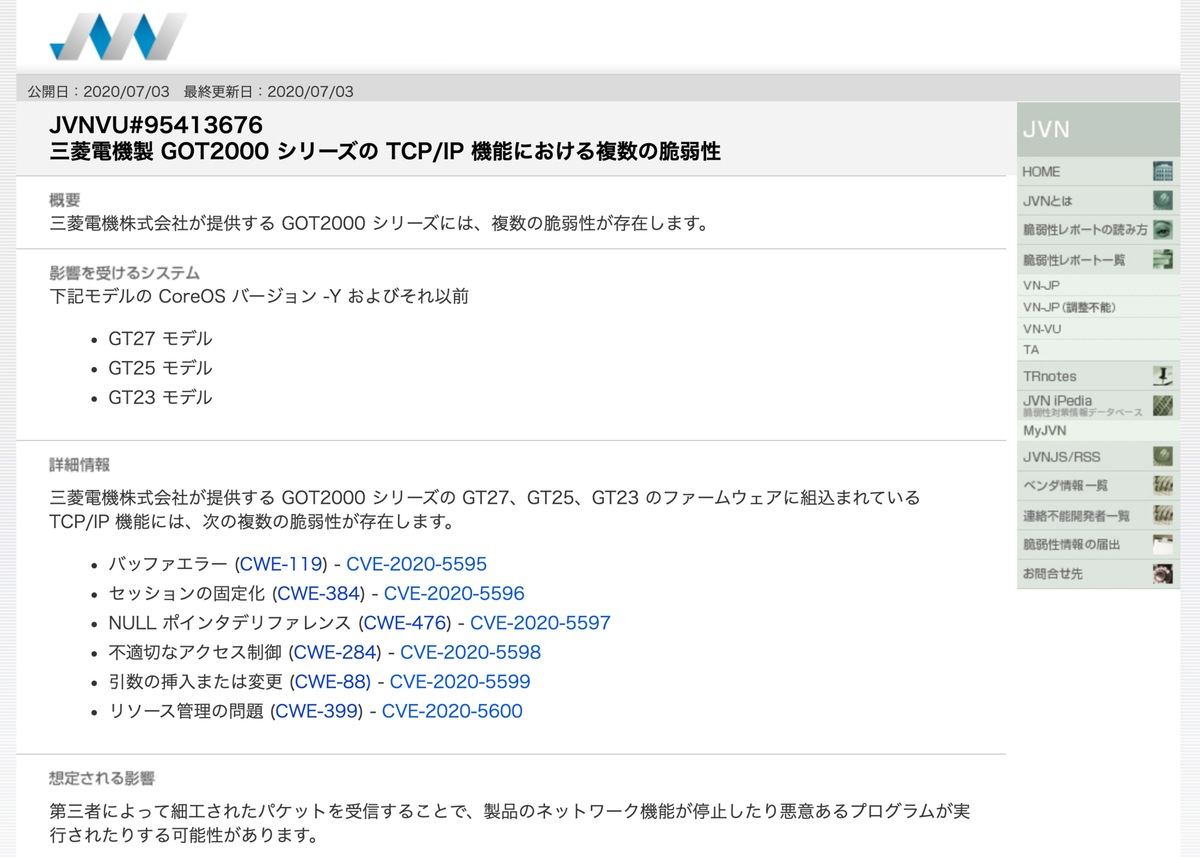Click the title 三菱電機製 GOT2000 シリーズの TCP/IP 機能における複数の脆弱性
This screenshot has height=857, width=1200.
click(385, 152)
